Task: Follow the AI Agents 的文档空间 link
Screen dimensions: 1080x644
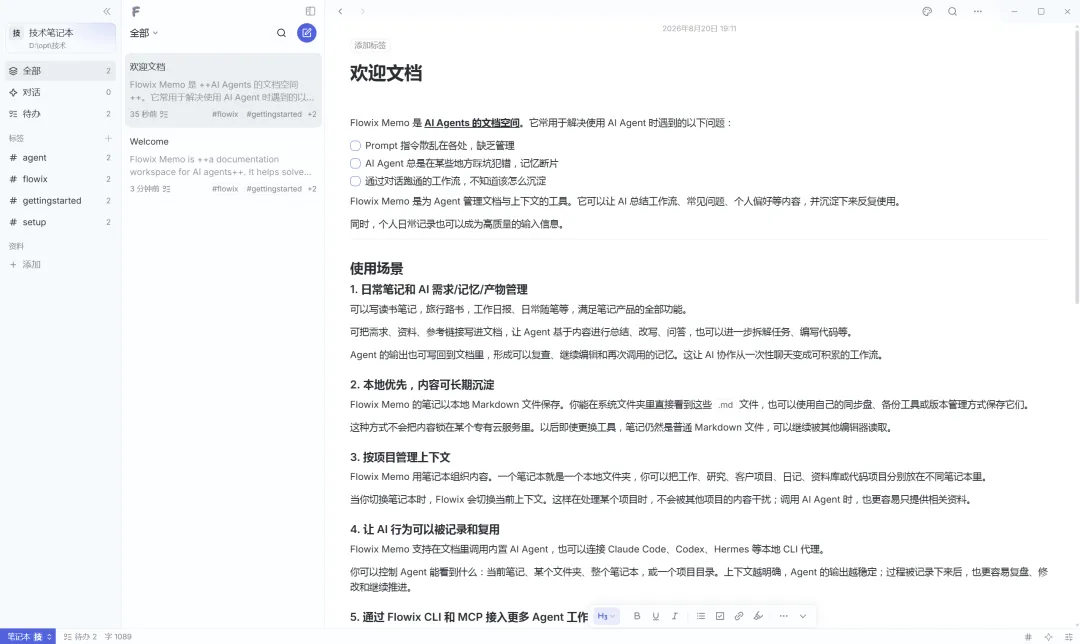Action: click(x=472, y=123)
